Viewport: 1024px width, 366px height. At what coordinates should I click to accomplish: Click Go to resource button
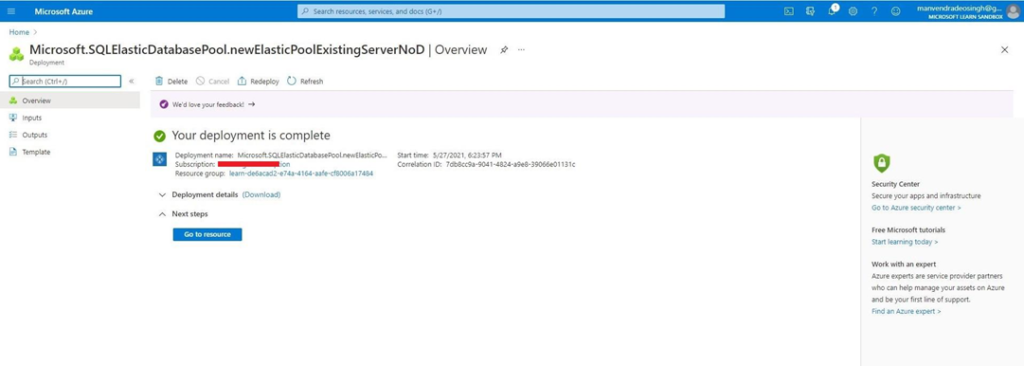click(x=207, y=234)
